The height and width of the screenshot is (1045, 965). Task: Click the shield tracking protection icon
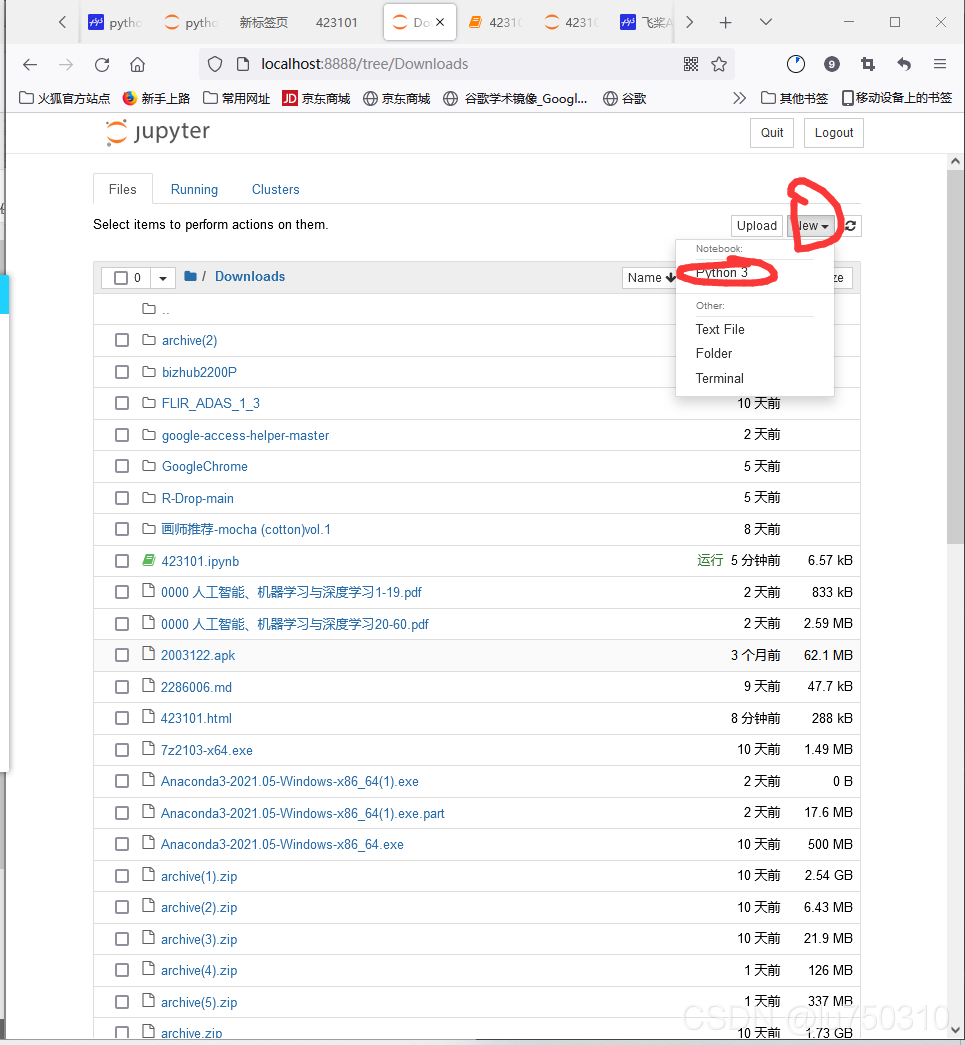[215, 64]
